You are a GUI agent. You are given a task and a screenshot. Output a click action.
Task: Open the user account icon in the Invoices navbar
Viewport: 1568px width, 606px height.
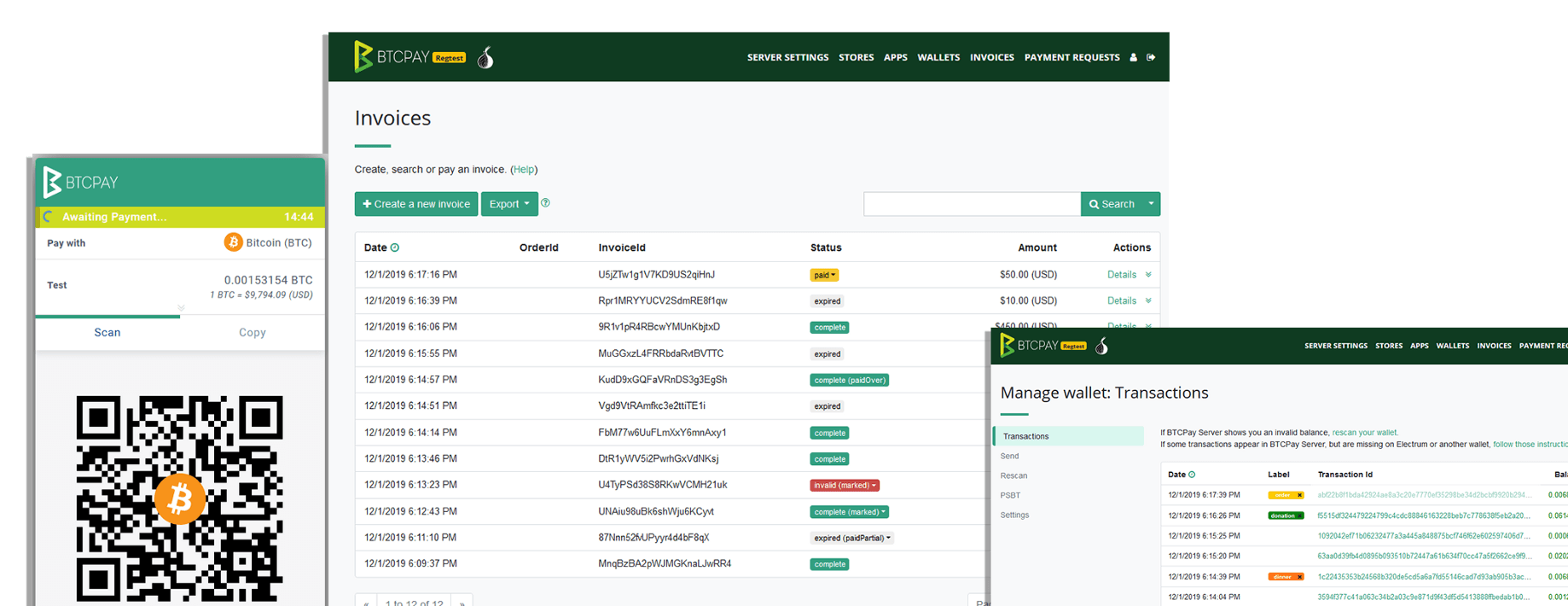click(1133, 57)
